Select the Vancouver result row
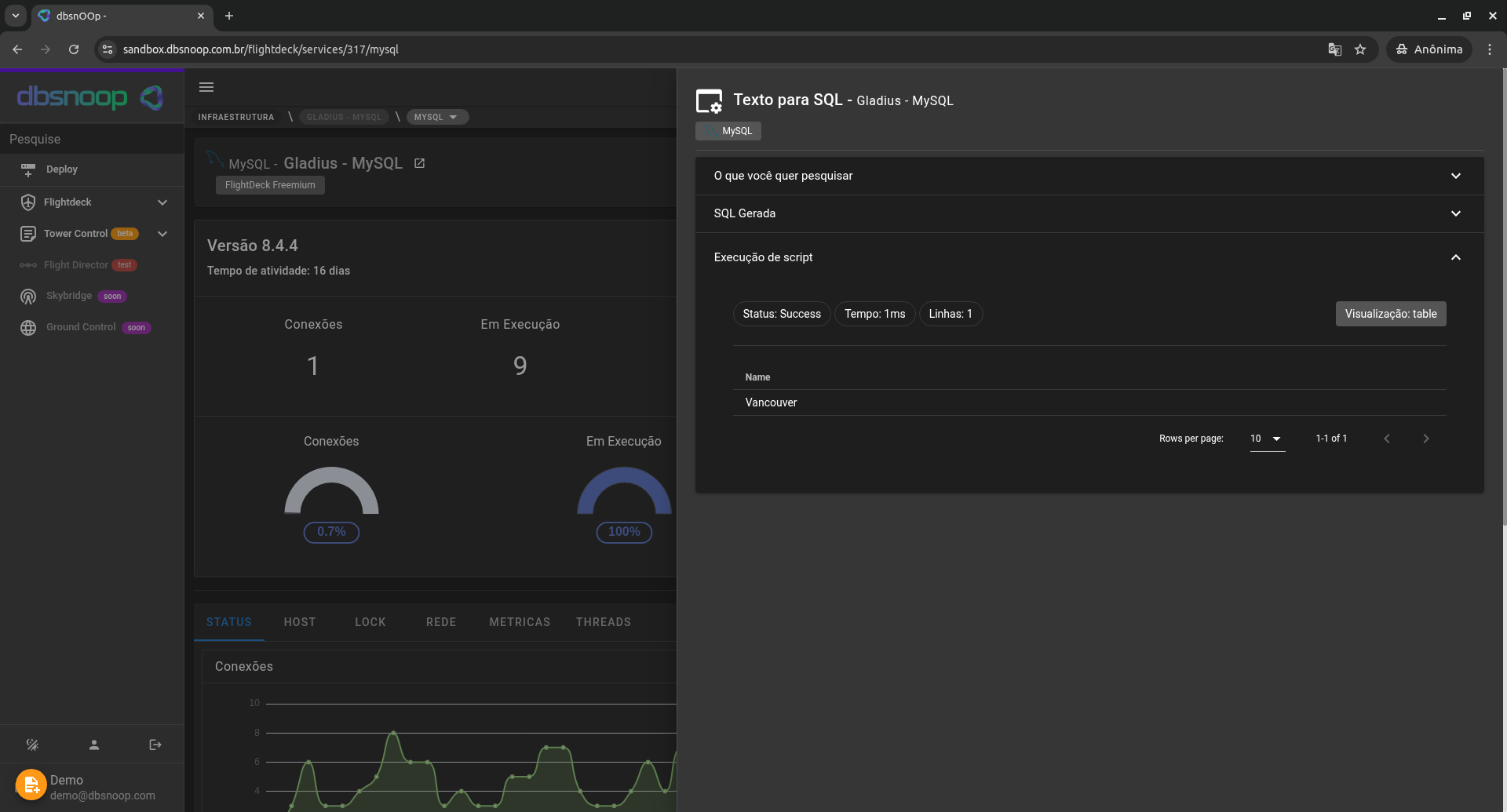Screen dimensions: 1507x812 1089,402
